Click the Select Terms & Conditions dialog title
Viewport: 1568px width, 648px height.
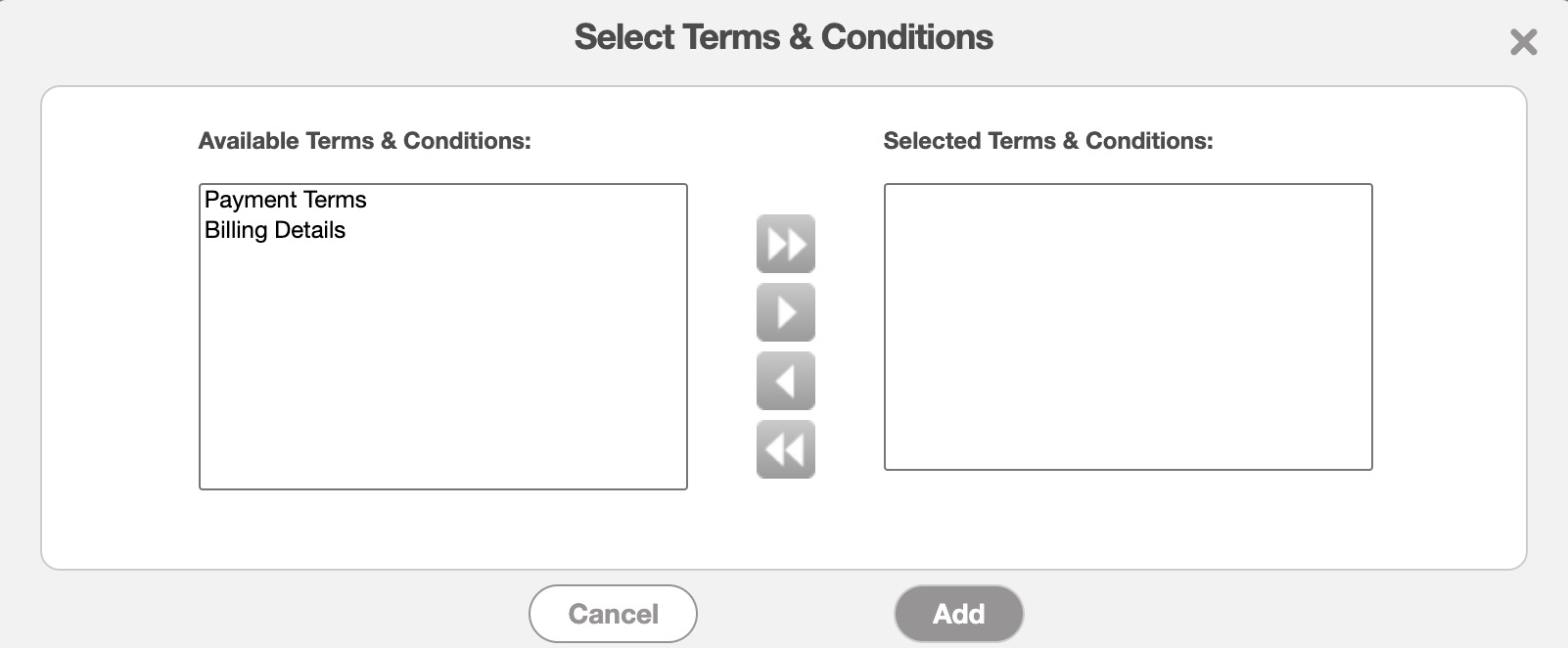coord(783,37)
